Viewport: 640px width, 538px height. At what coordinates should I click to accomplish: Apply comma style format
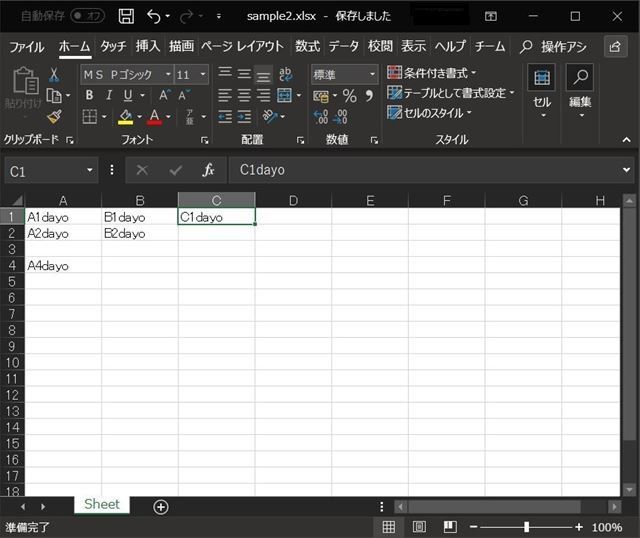coord(369,96)
